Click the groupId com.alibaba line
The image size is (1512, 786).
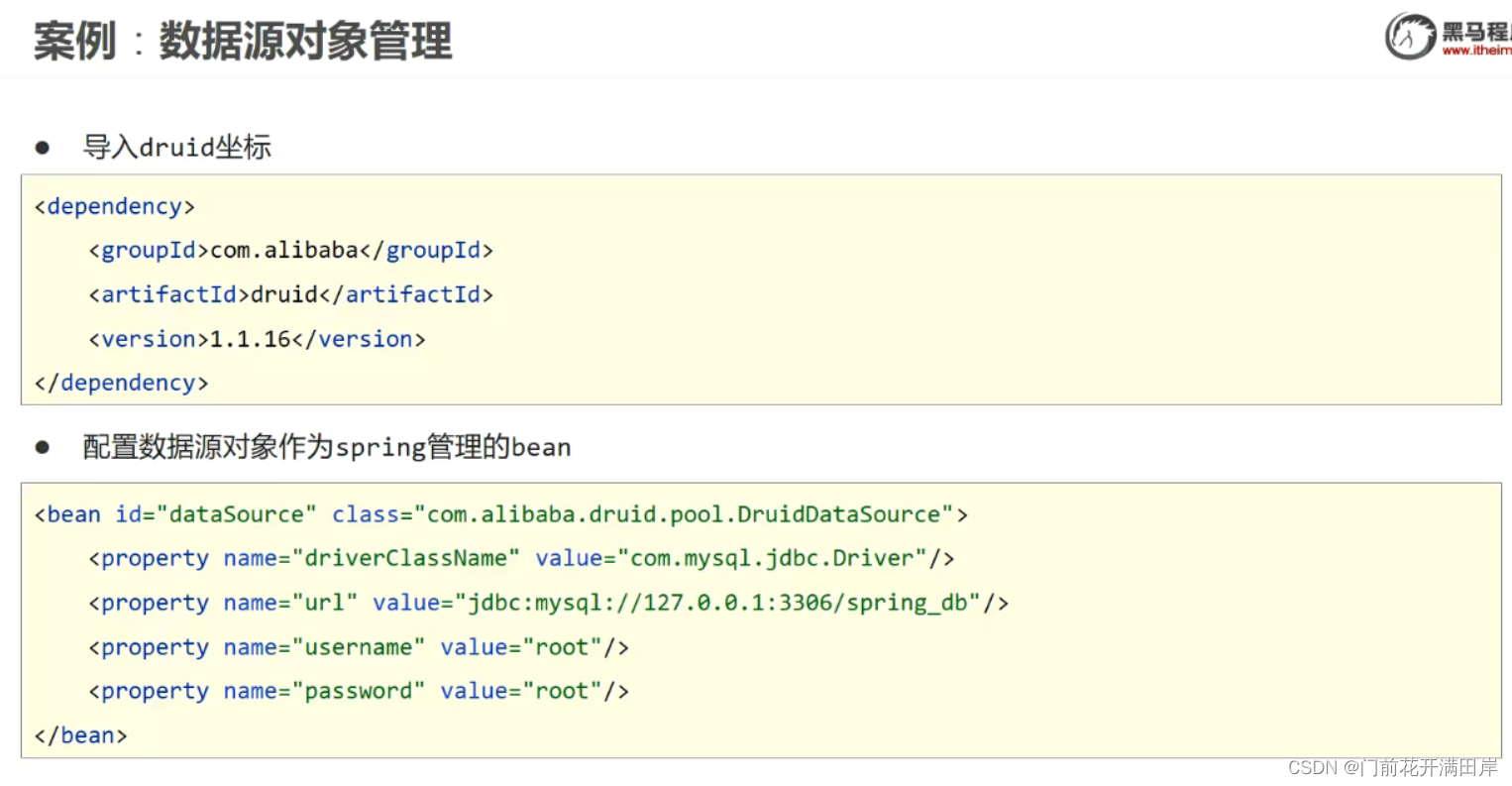coord(291,250)
